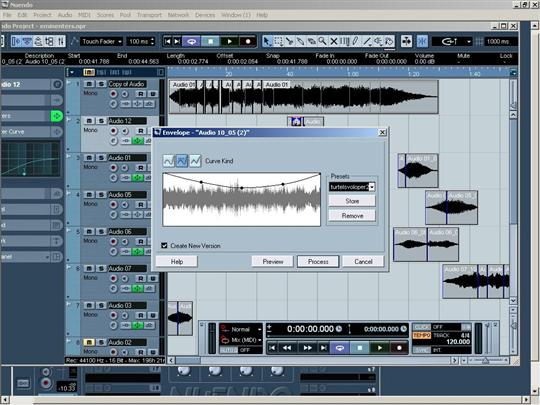The image size is (540, 405).
Task: Toggle Autoscroll button in toolbar
Action: 406,41
